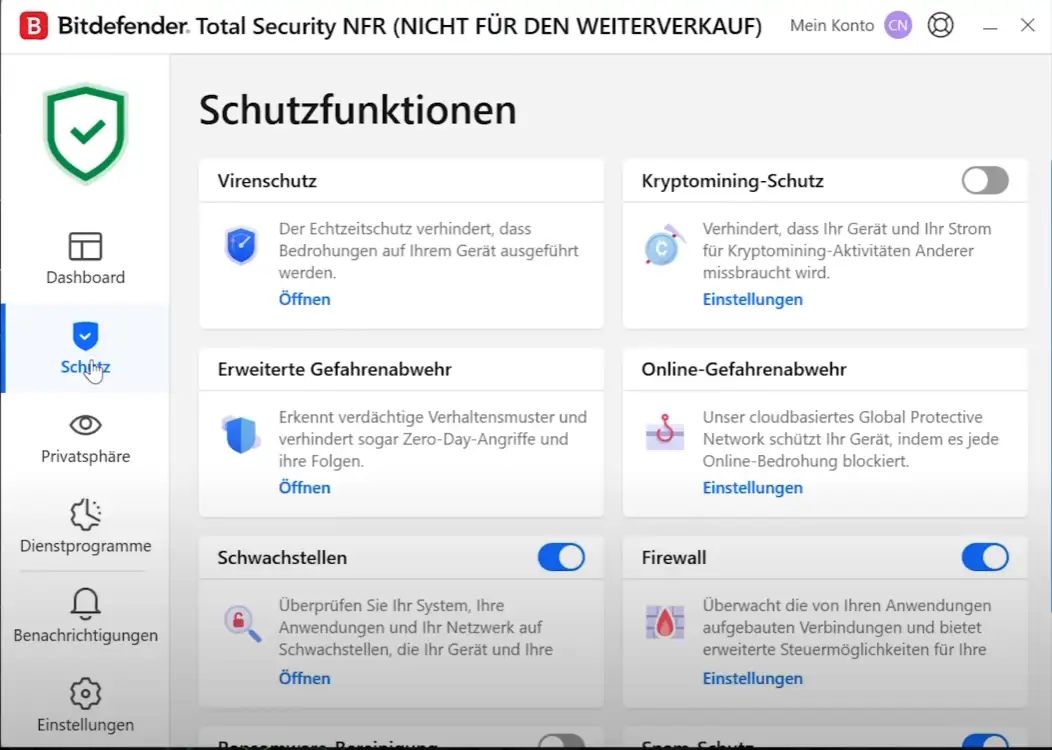Open the support lifebuoy icon
This screenshot has width=1052, height=750.
[940, 26]
